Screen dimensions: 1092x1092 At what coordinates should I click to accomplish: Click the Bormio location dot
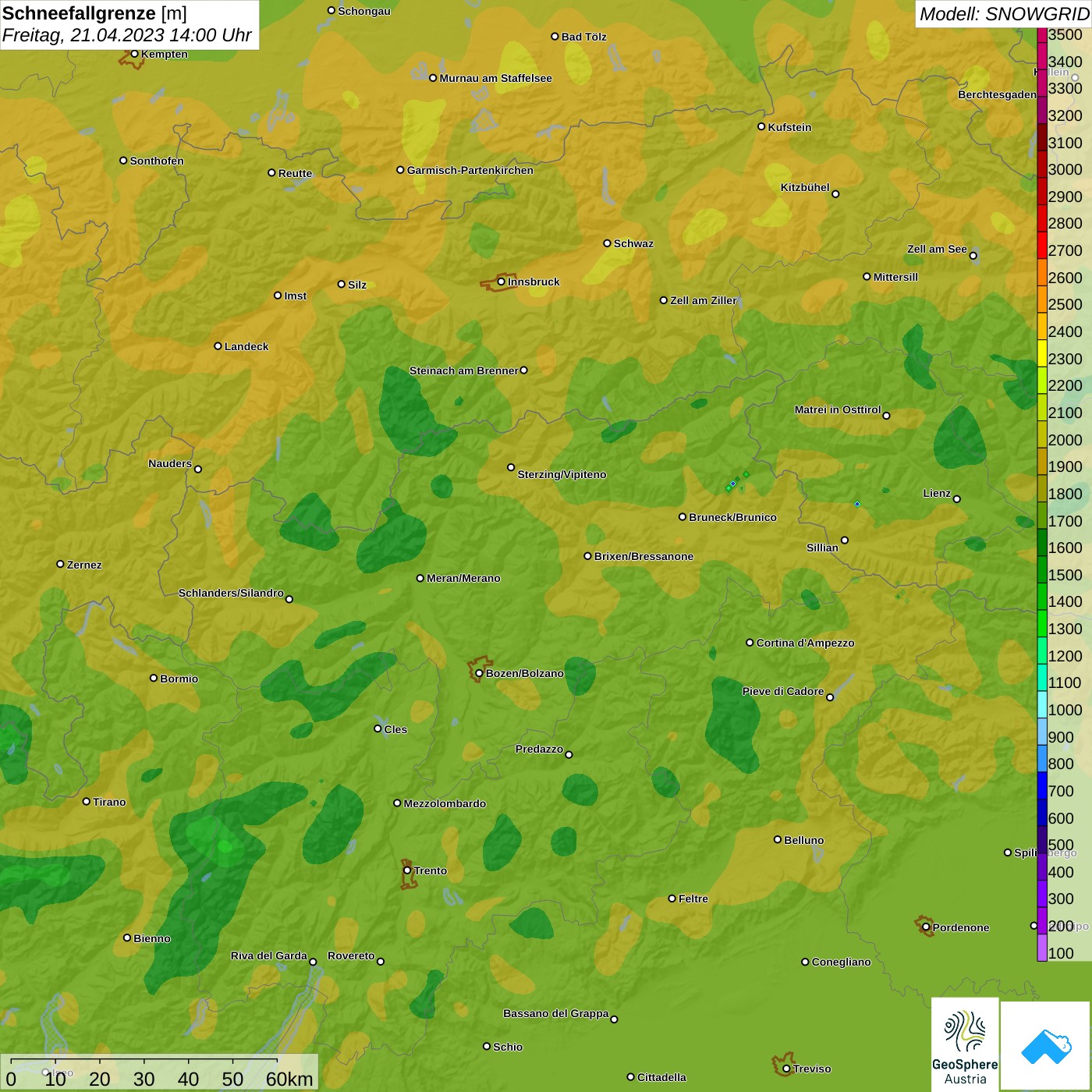click(154, 678)
